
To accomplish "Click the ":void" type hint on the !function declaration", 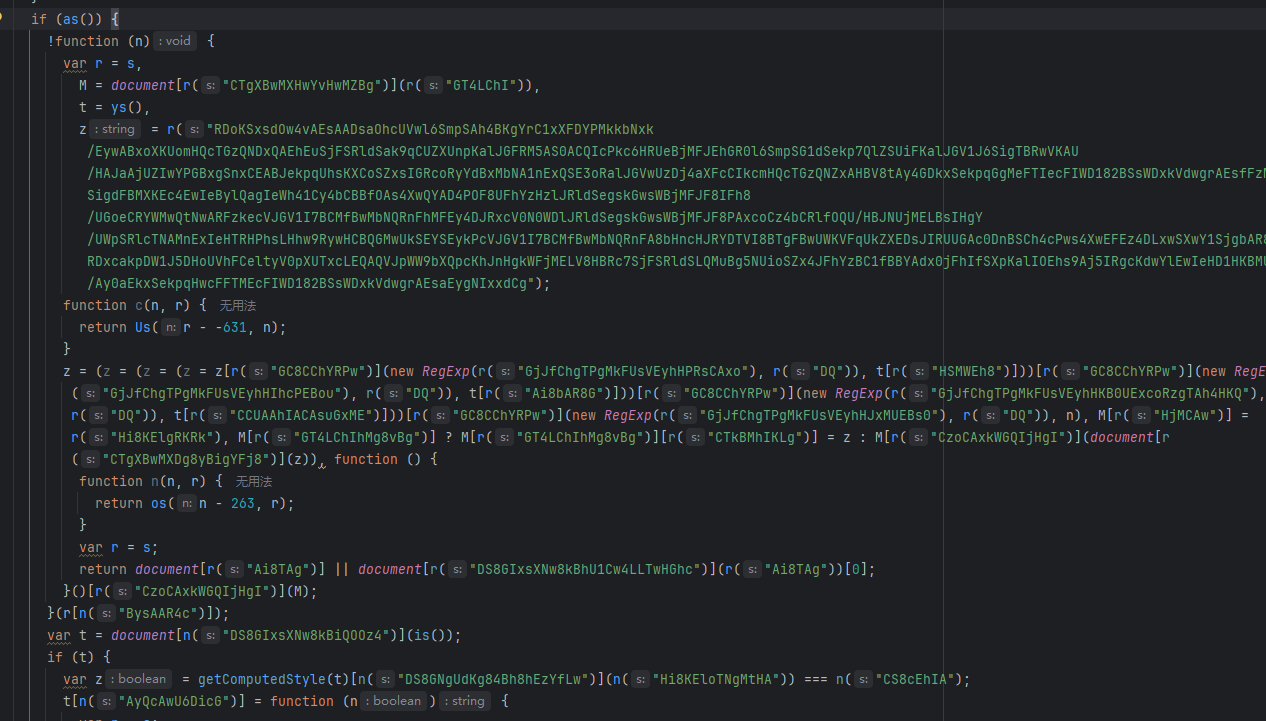I will 174,41.
